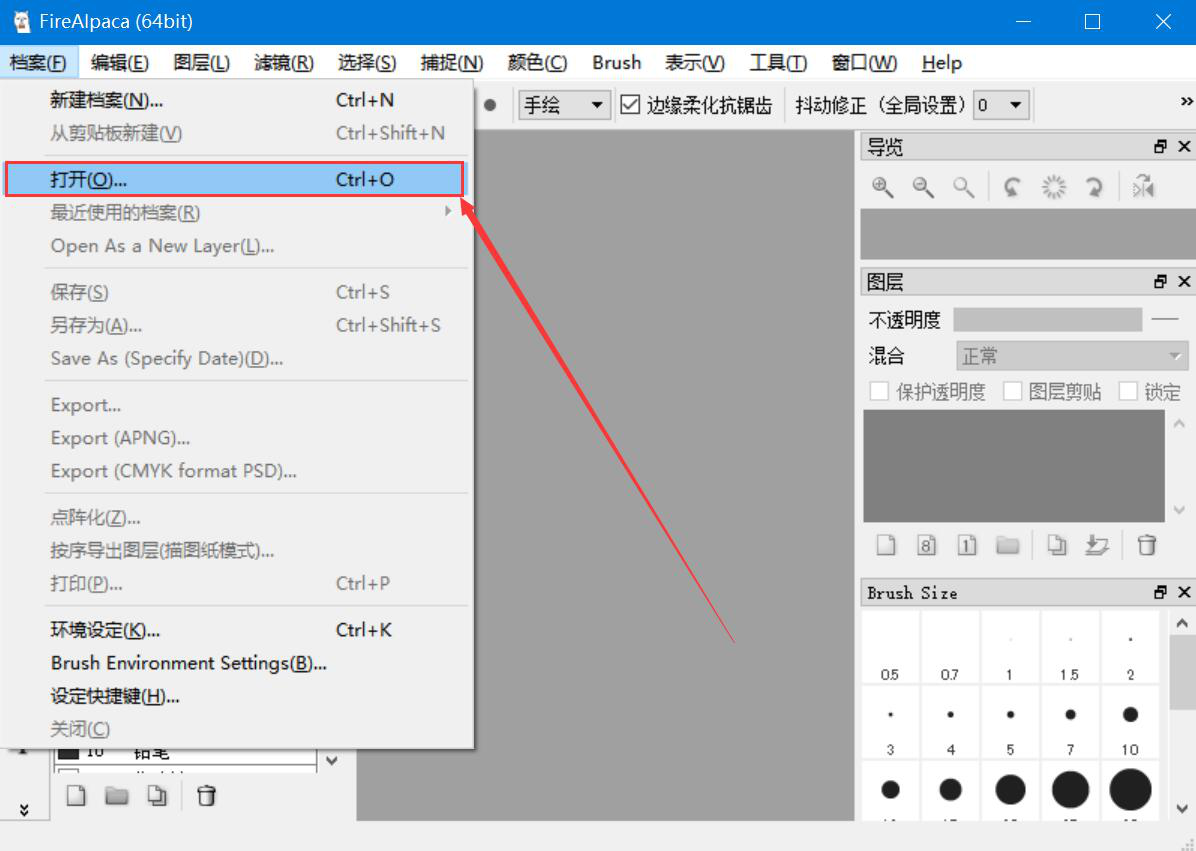Click brush list scroll down arrow

point(332,760)
